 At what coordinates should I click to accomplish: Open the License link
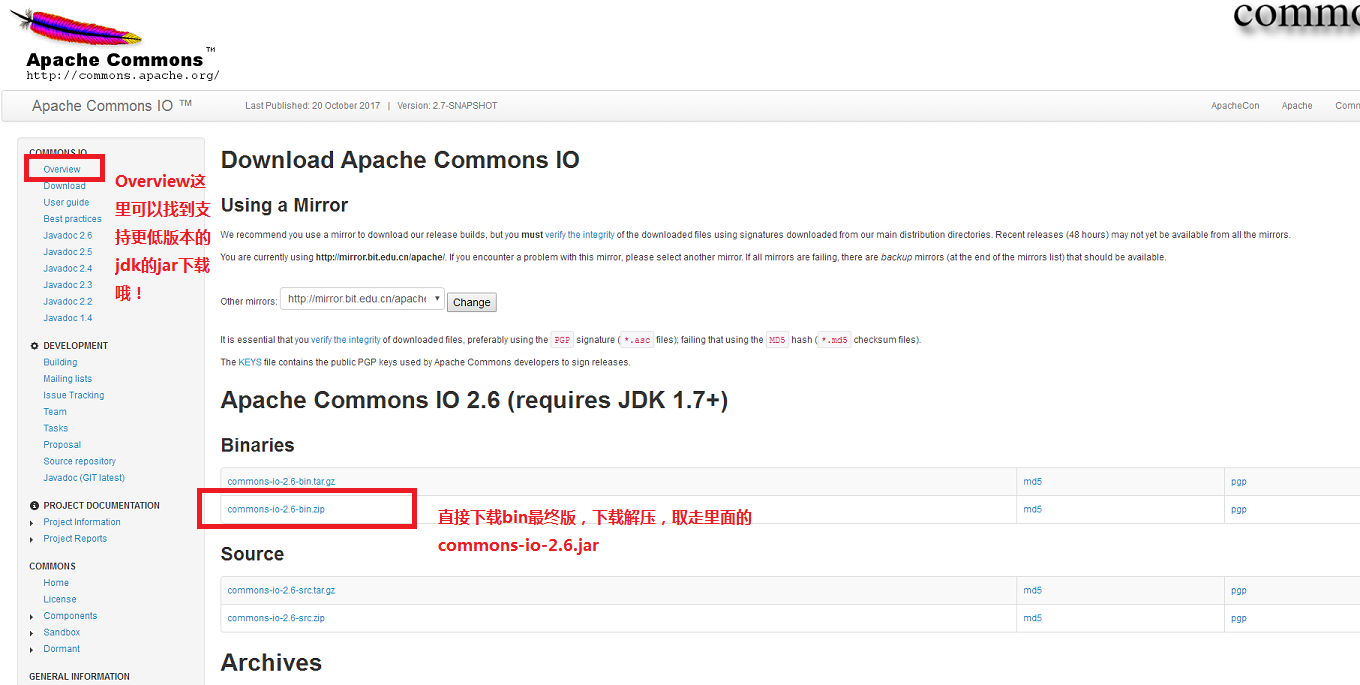[x=60, y=600]
